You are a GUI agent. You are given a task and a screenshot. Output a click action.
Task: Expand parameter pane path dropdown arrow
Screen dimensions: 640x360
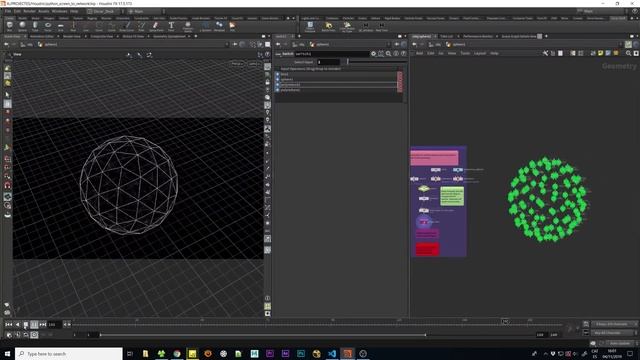click(x=389, y=44)
